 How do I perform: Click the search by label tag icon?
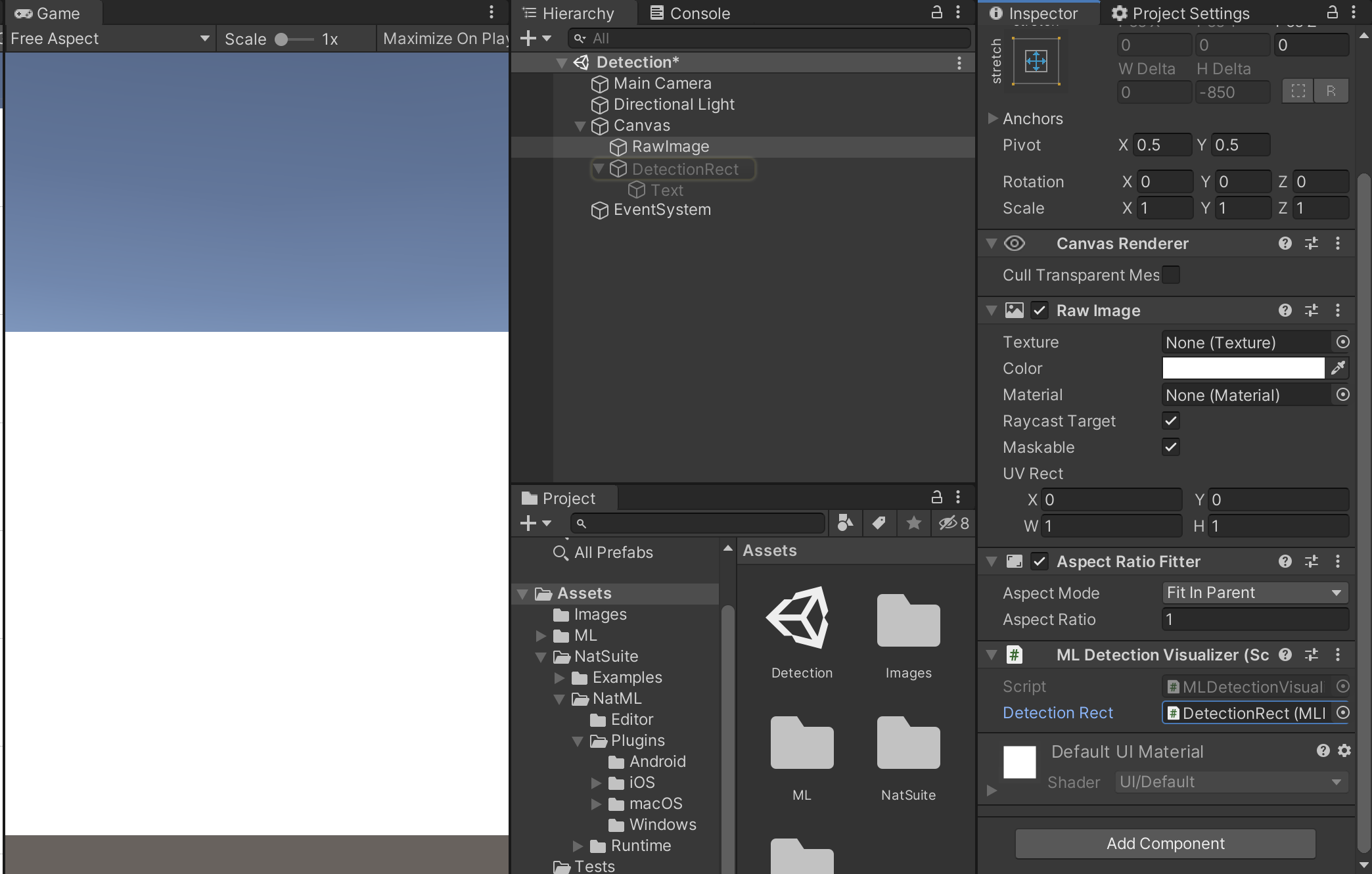pyautogui.click(x=879, y=523)
